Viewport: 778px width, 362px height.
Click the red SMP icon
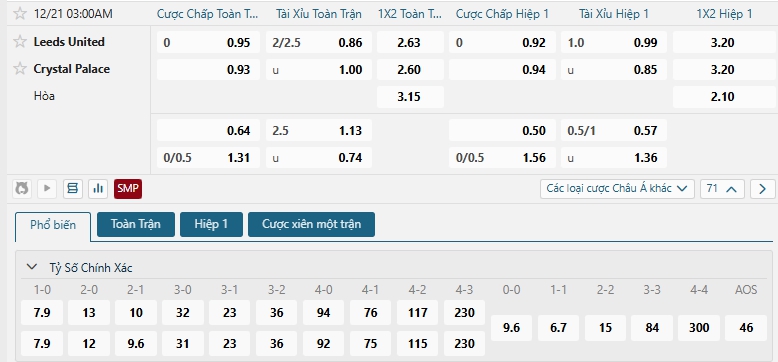[128, 188]
